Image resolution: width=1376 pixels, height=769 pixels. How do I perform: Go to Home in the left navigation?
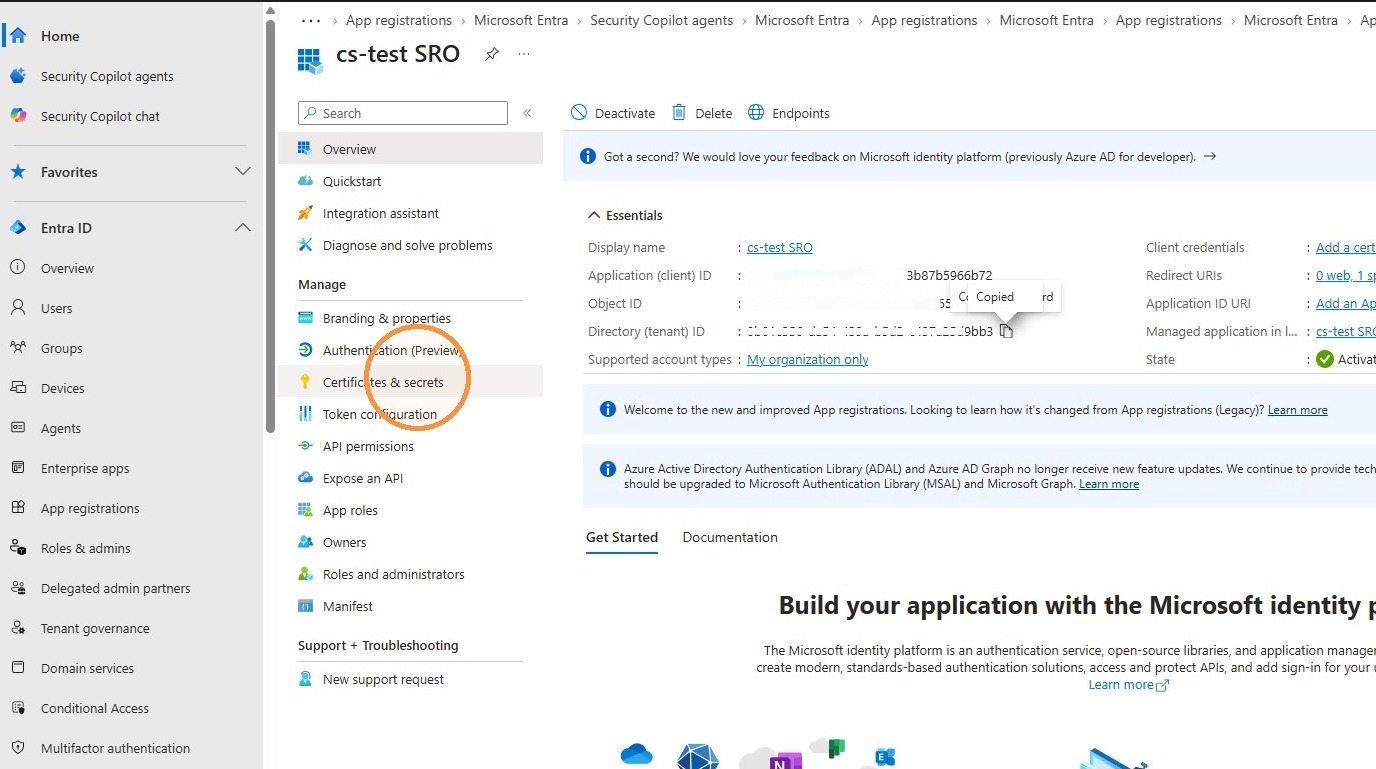(60, 36)
